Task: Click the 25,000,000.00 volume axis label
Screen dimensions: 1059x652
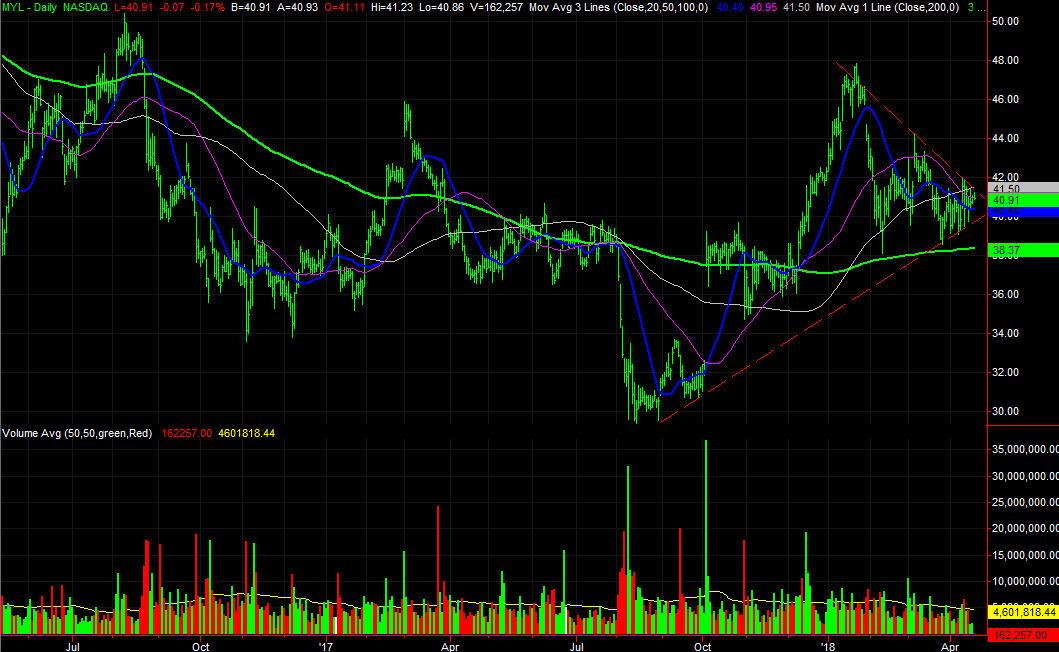Action: click(x=1025, y=503)
